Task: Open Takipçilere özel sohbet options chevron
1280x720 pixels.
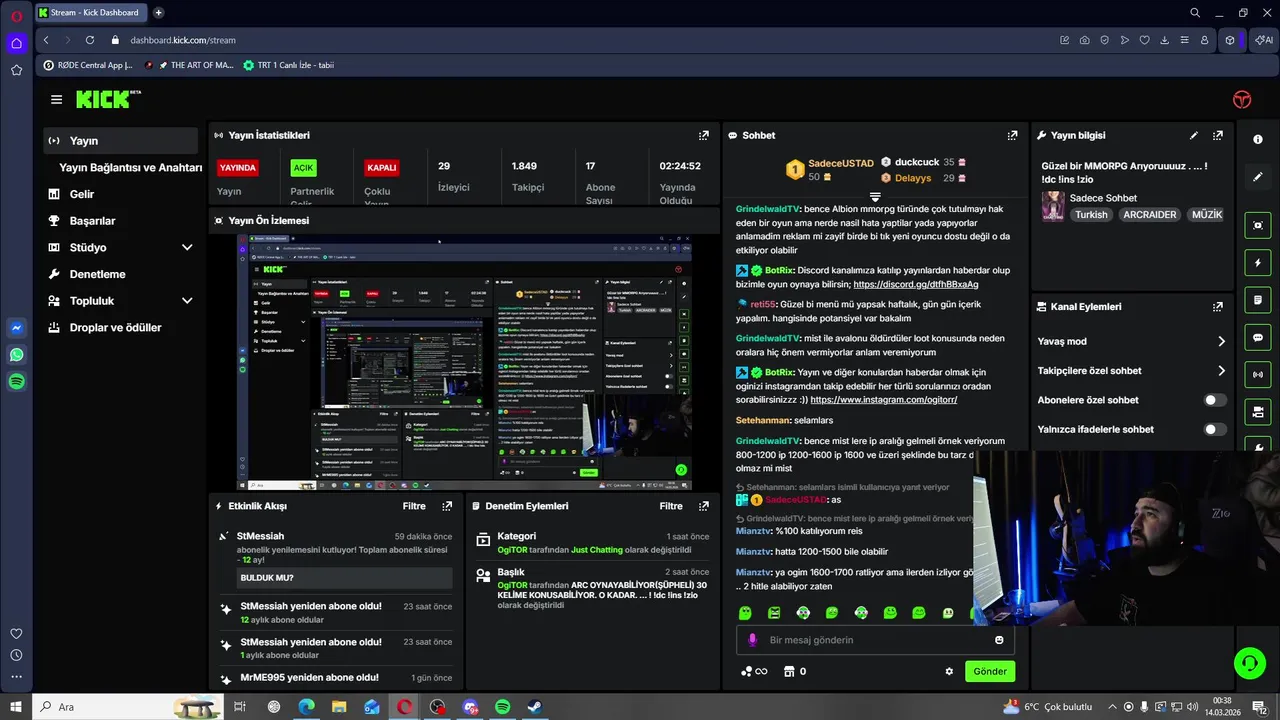Action: [1221, 371]
